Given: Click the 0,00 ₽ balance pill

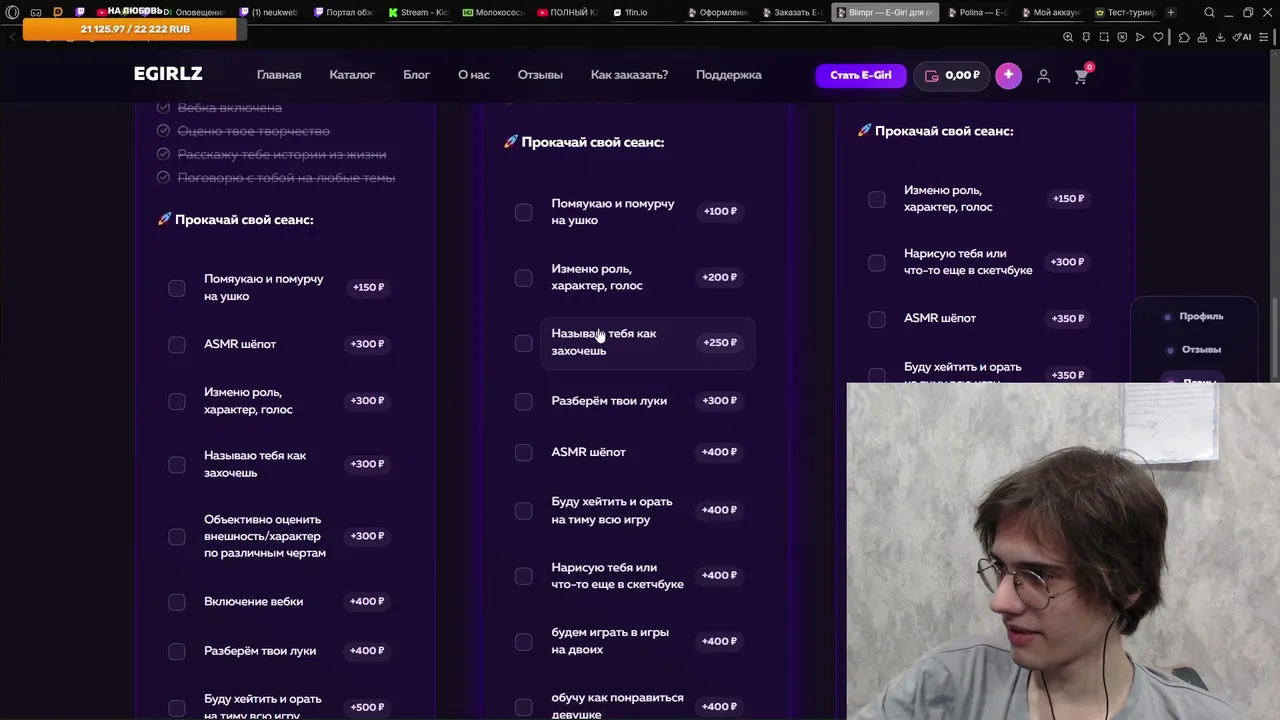Looking at the screenshot, I should coord(952,75).
